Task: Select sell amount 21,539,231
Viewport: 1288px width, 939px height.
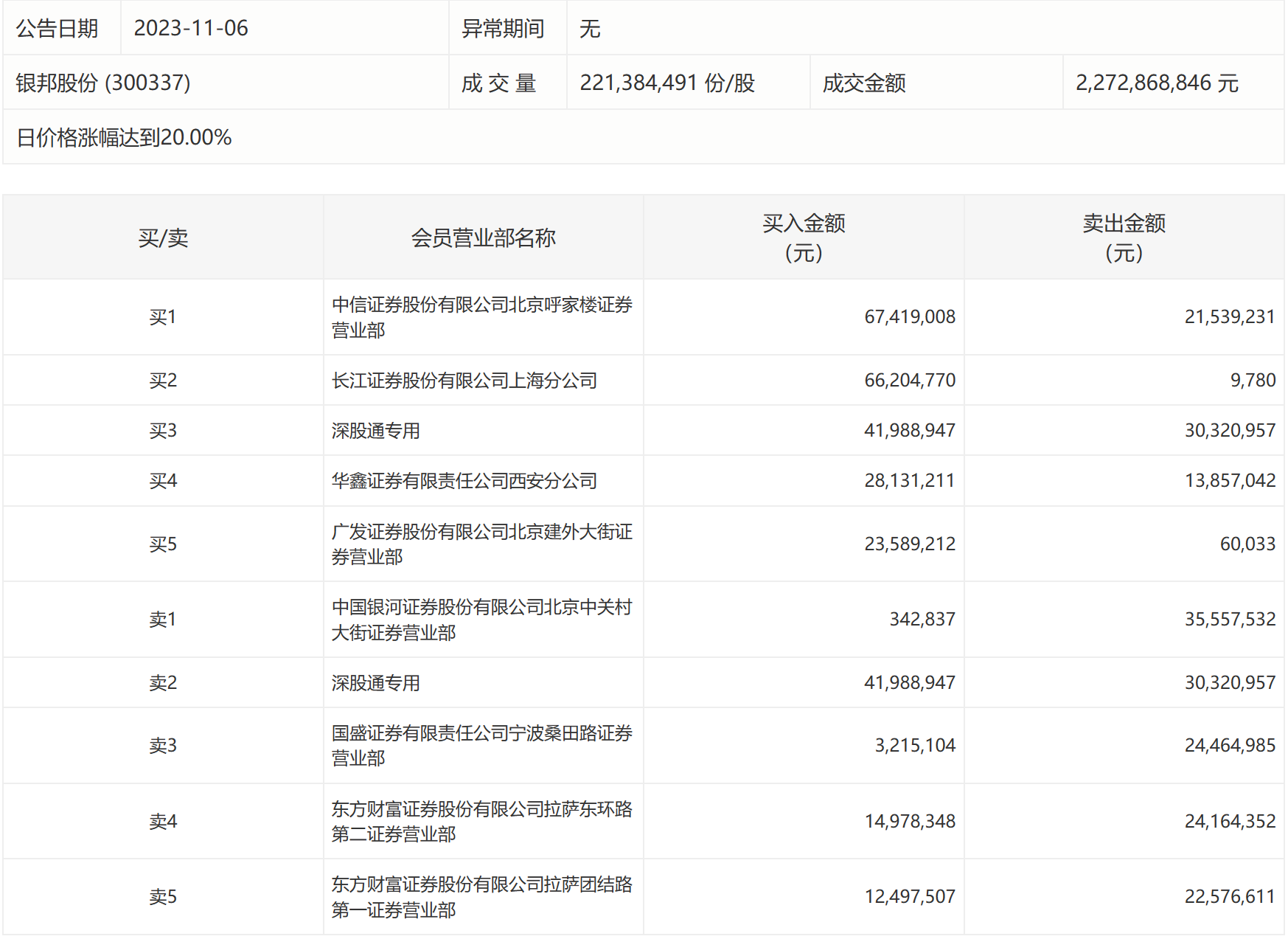Action: 1230,316
